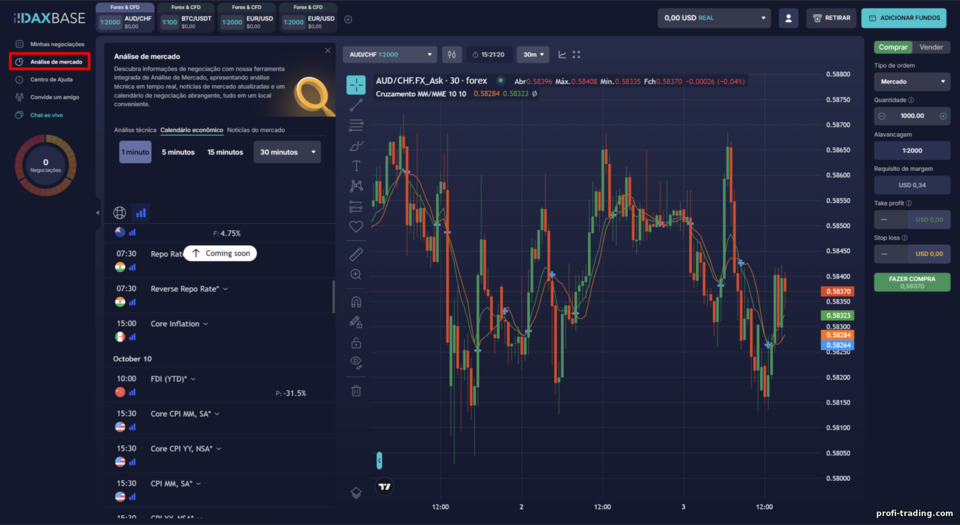Click the ADICIONAR FUNDOS button

pos(904,18)
